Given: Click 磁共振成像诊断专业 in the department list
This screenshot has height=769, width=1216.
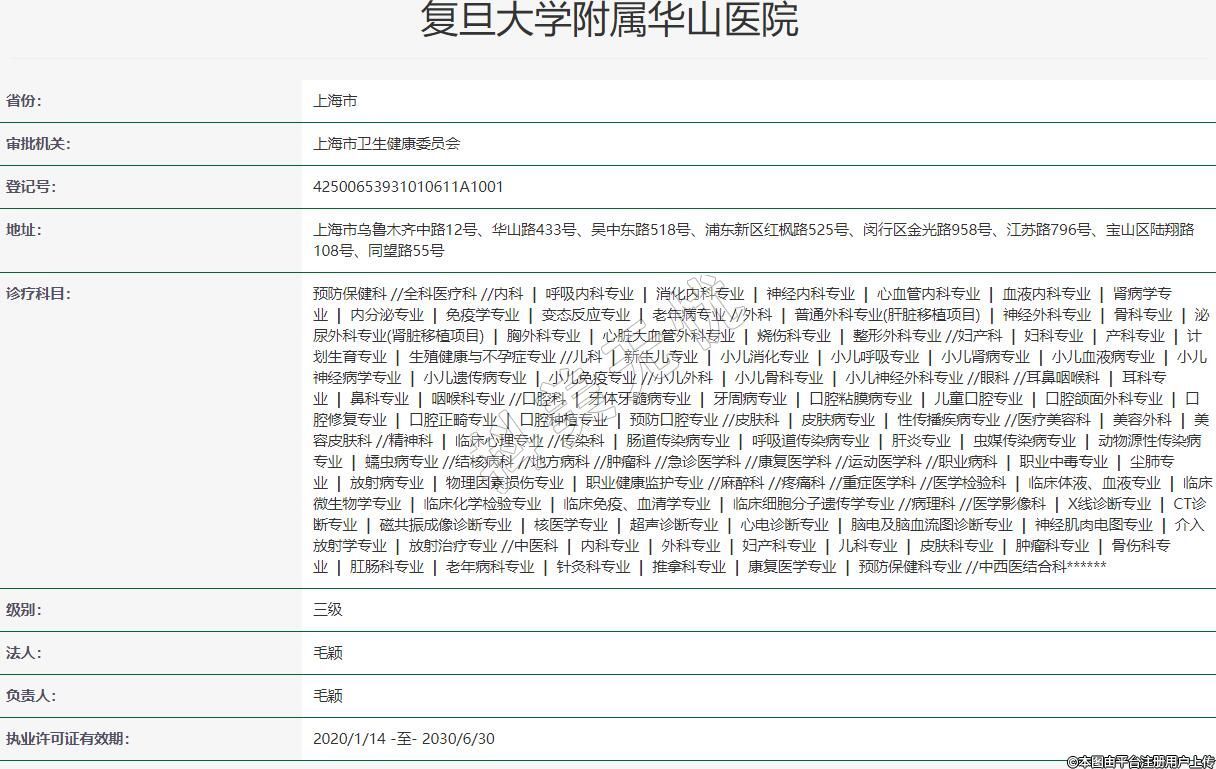Looking at the screenshot, I should (445, 525).
